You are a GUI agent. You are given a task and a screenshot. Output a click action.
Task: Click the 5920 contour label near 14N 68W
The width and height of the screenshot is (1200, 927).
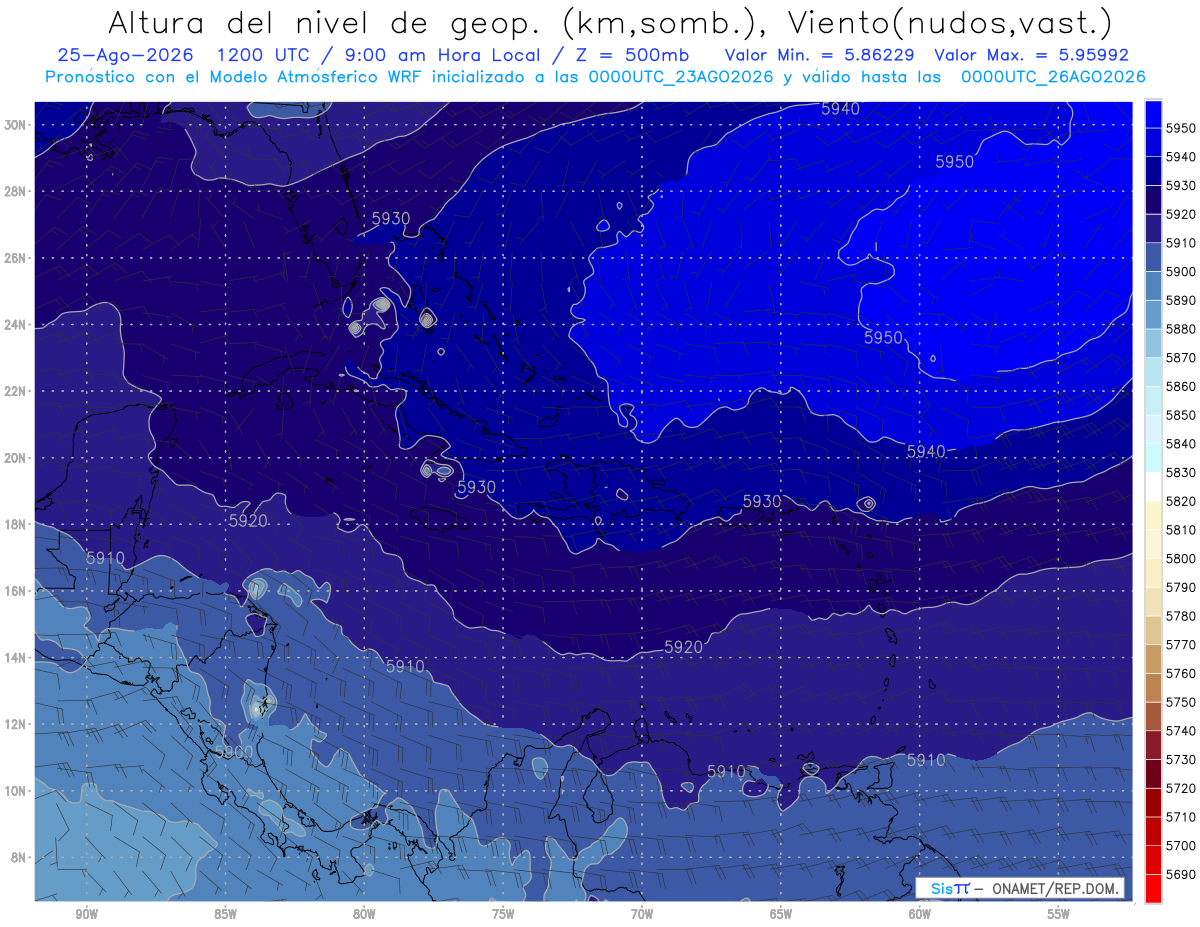tap(683, 647)
